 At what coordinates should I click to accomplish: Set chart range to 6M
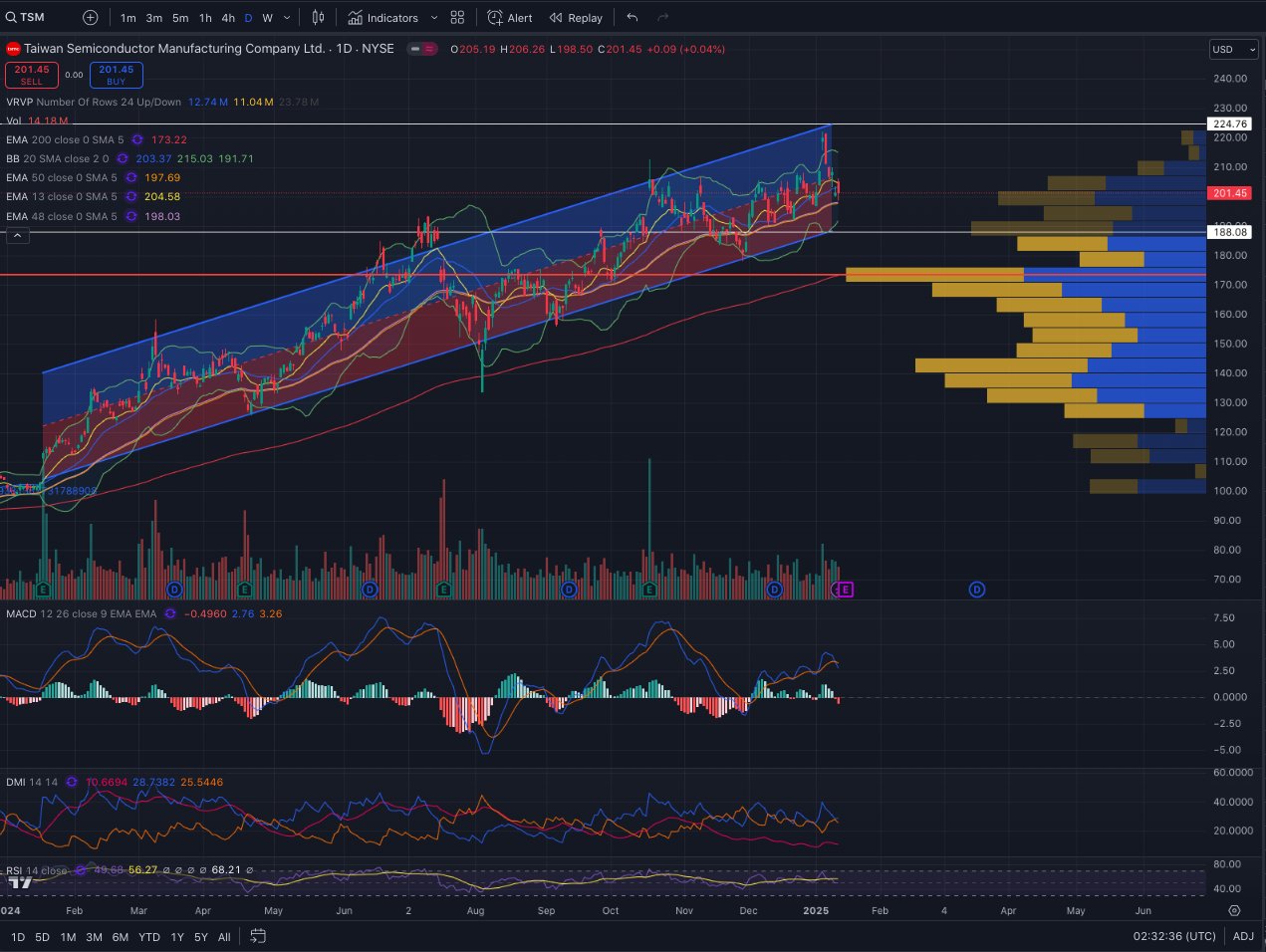pyautogui.click(x=120, y=936)
